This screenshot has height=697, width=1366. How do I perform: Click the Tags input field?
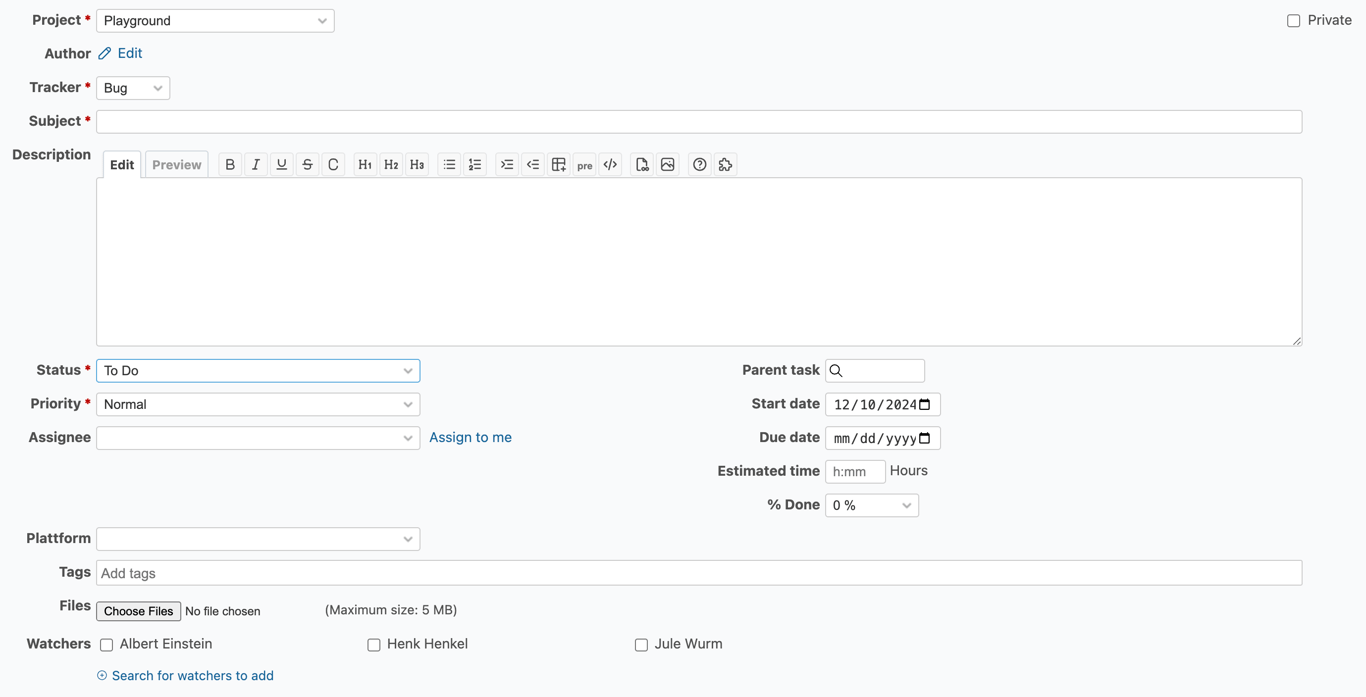(400, 572)
